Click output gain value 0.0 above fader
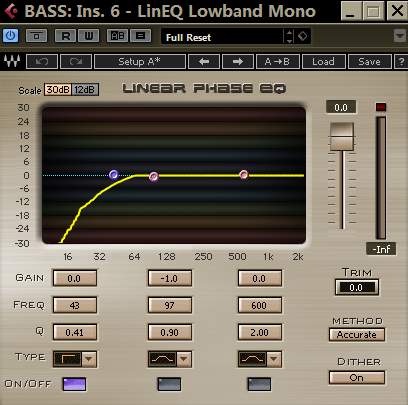Screen dimensions: 408x405 click(x=341, y=107)
